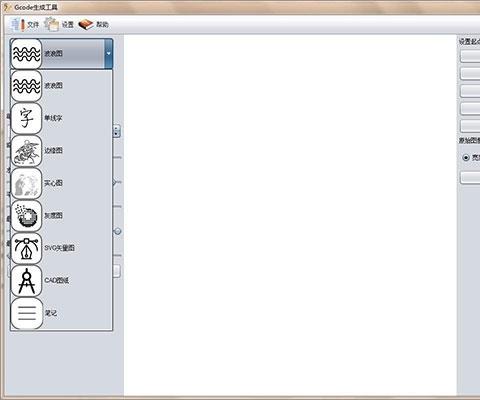Screen dimensions: 480x400
Task: Select the radio button in right panel
Action: (466, 157)
